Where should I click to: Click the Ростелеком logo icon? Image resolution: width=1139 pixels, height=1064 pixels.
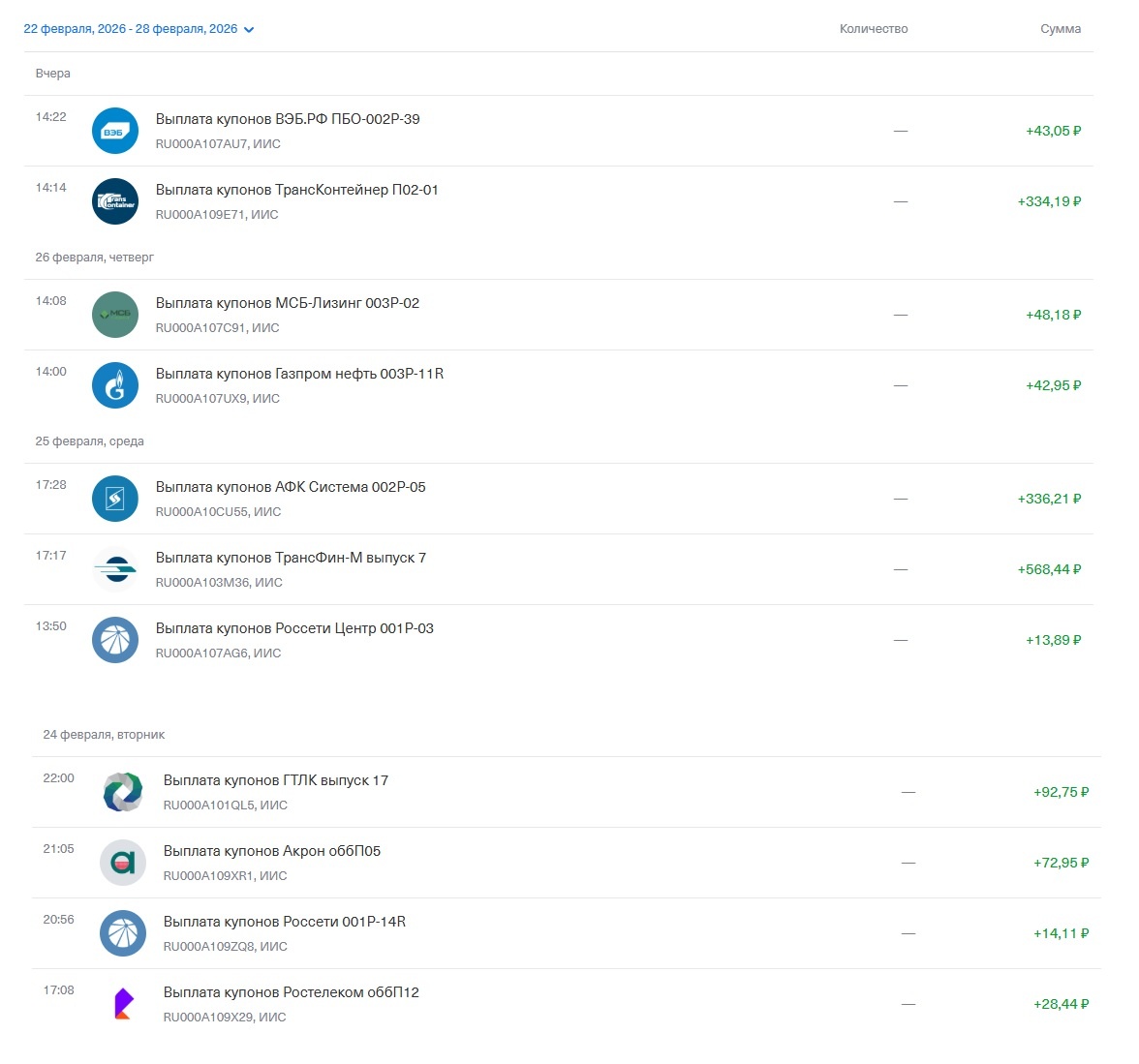(x=123, y=1004)
